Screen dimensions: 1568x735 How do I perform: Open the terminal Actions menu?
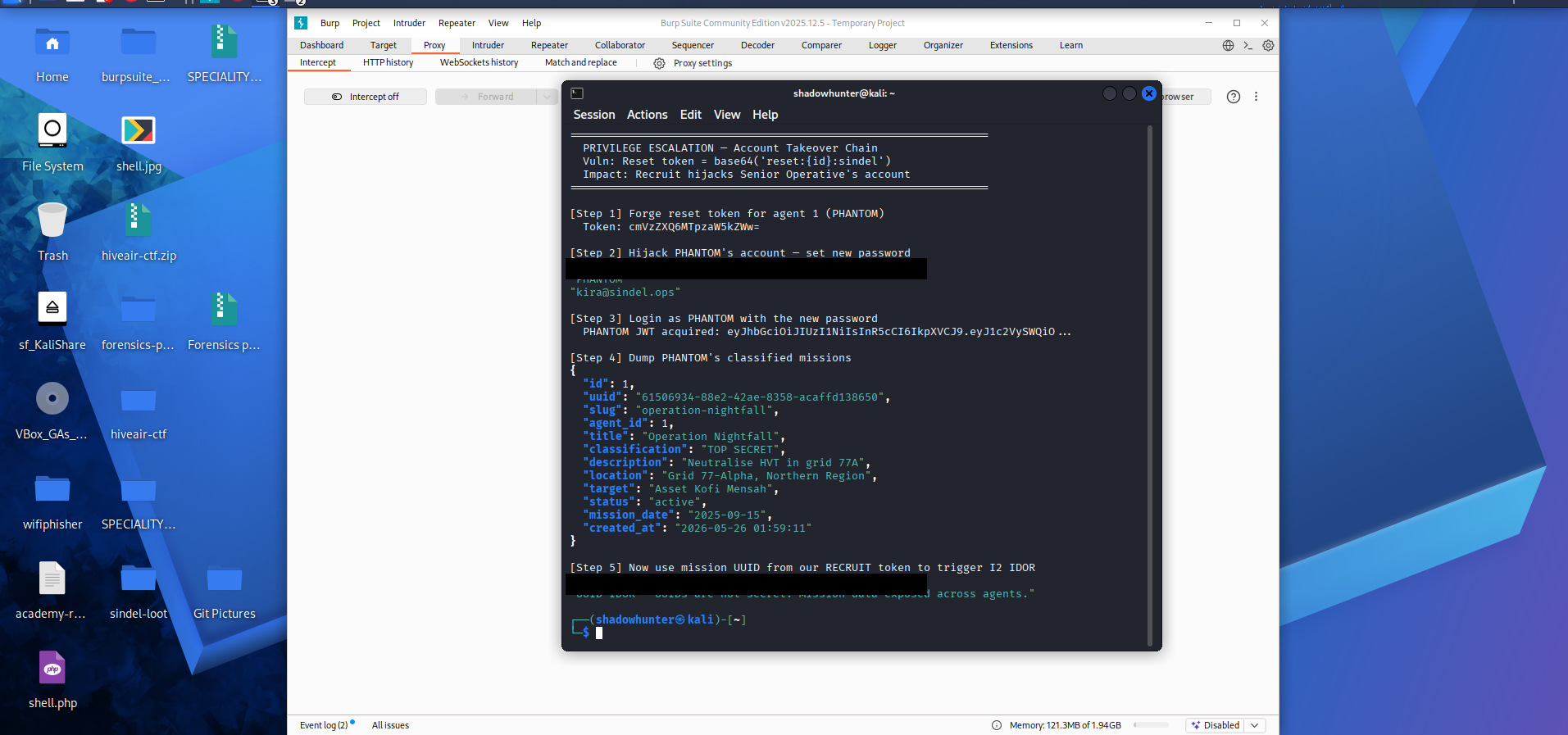(647, 115)
